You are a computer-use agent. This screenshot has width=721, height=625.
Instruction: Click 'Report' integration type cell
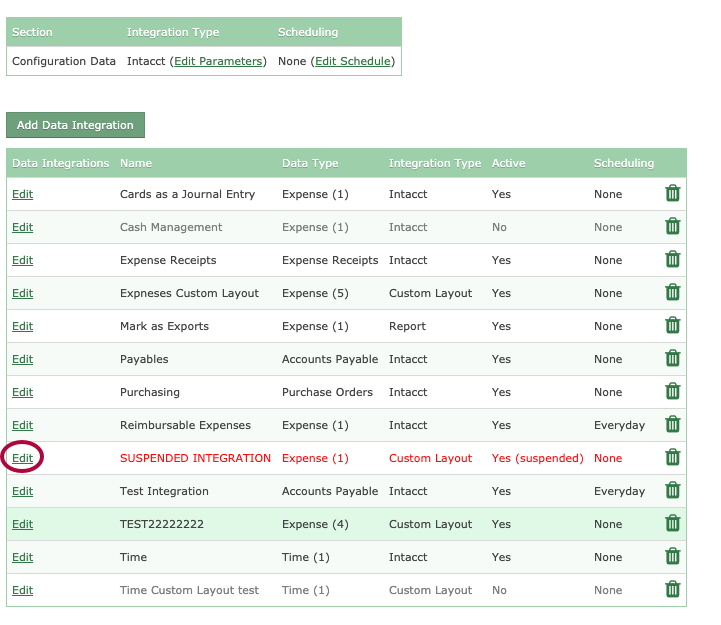[407, 326]
